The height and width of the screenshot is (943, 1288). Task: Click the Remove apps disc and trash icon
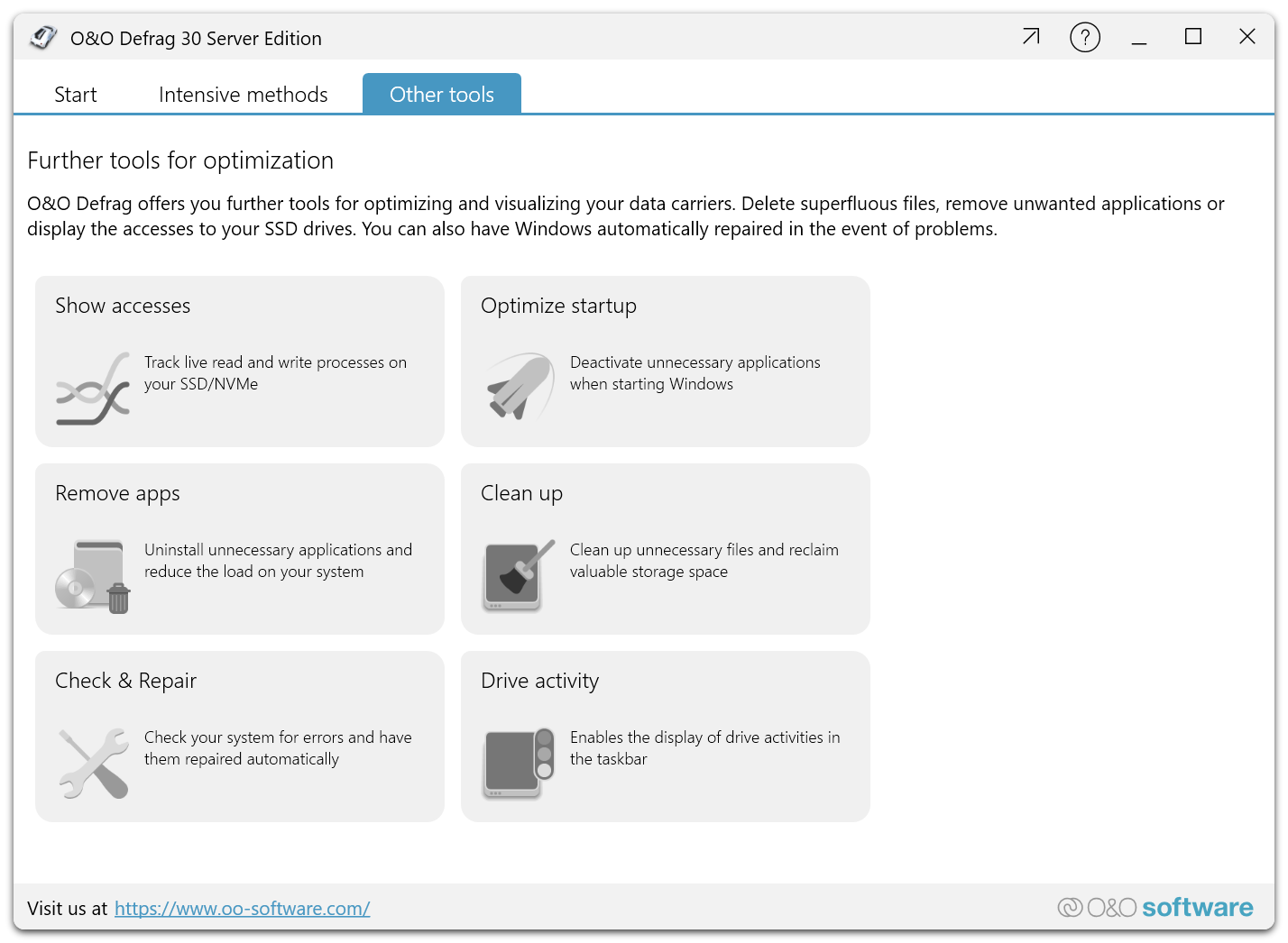click(93, 576)
